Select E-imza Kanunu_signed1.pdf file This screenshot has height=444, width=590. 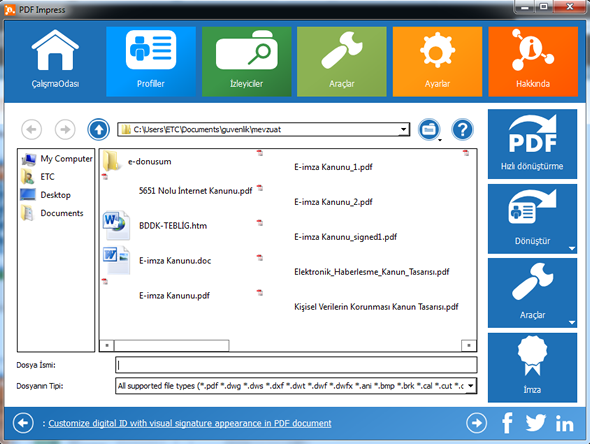click(x=345, y=237)
